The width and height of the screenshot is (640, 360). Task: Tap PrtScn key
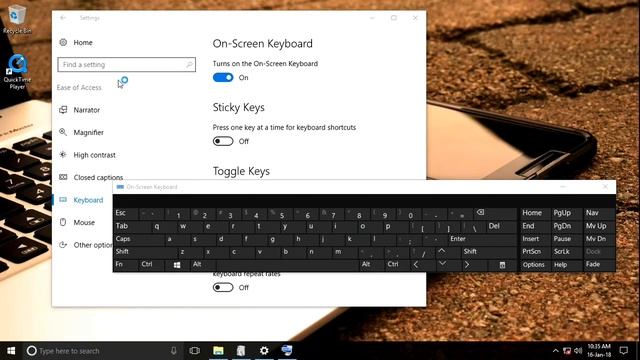point(535,251)
